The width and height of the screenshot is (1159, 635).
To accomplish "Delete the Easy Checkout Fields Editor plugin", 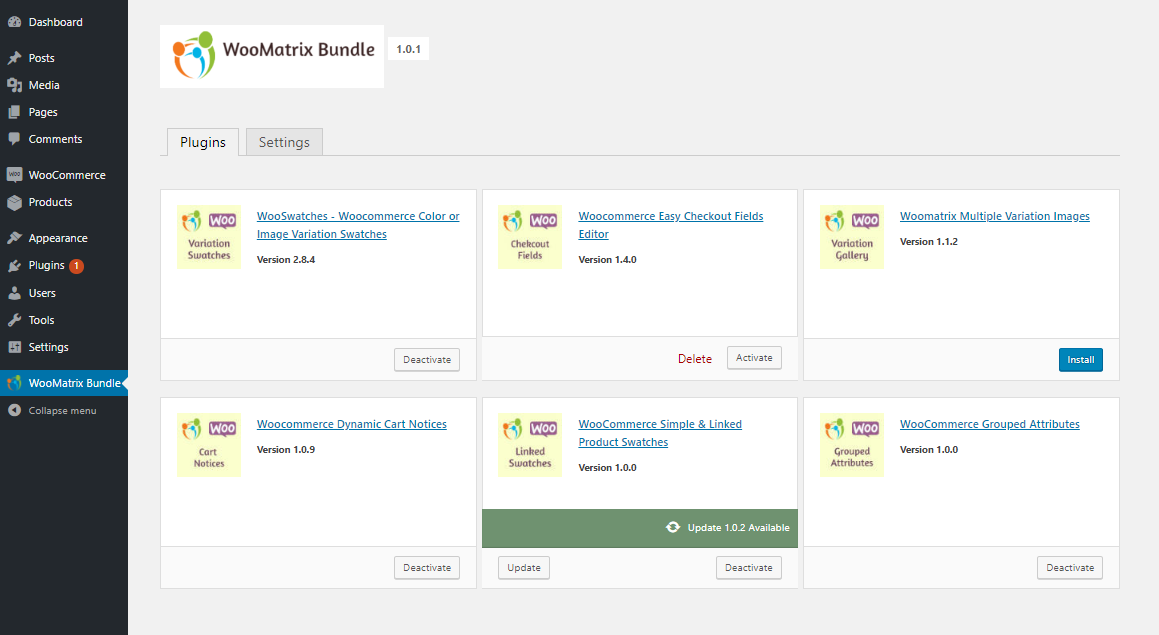I will tap(695, 359).
